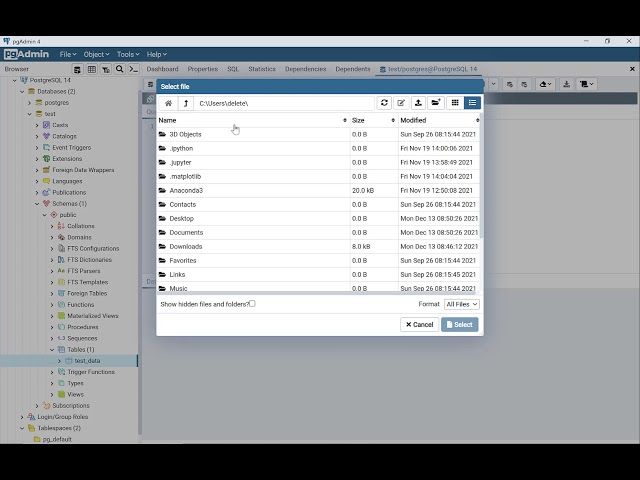Open the Desktop folder row
This screenshot has width=640, height=480.
[318, 219]
